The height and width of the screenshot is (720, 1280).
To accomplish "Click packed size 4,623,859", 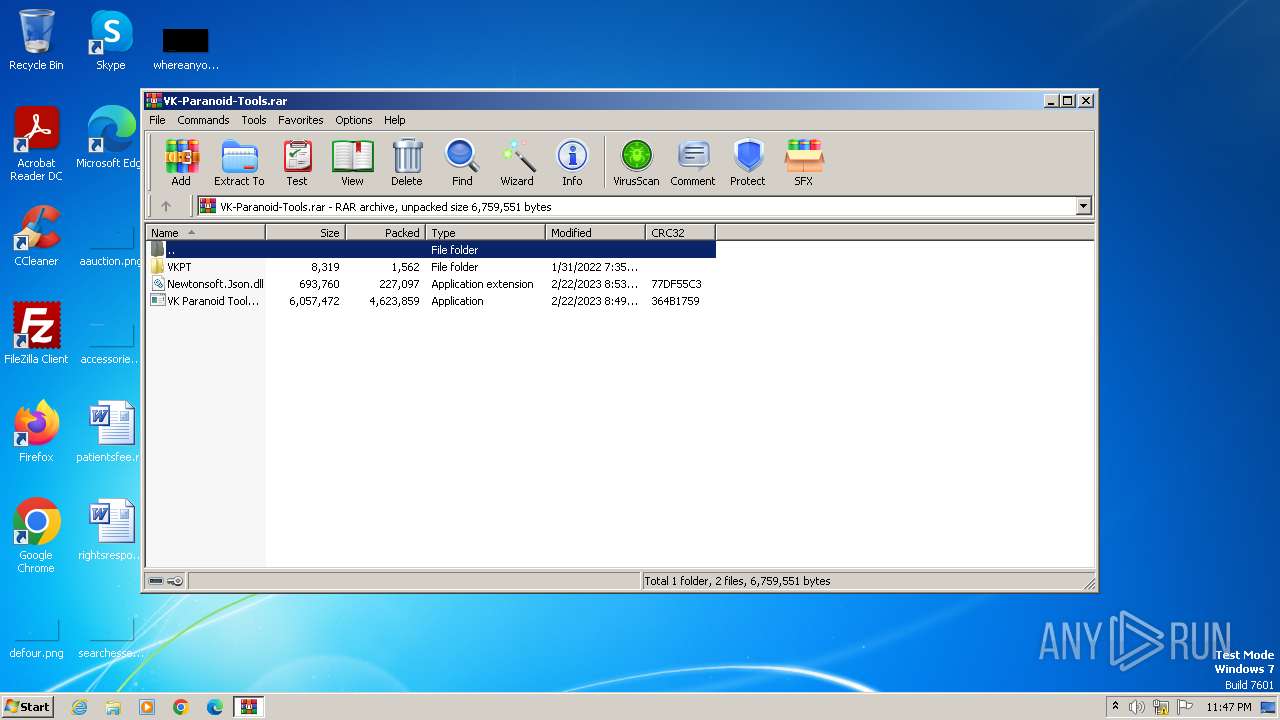I will tap(394, 301).
